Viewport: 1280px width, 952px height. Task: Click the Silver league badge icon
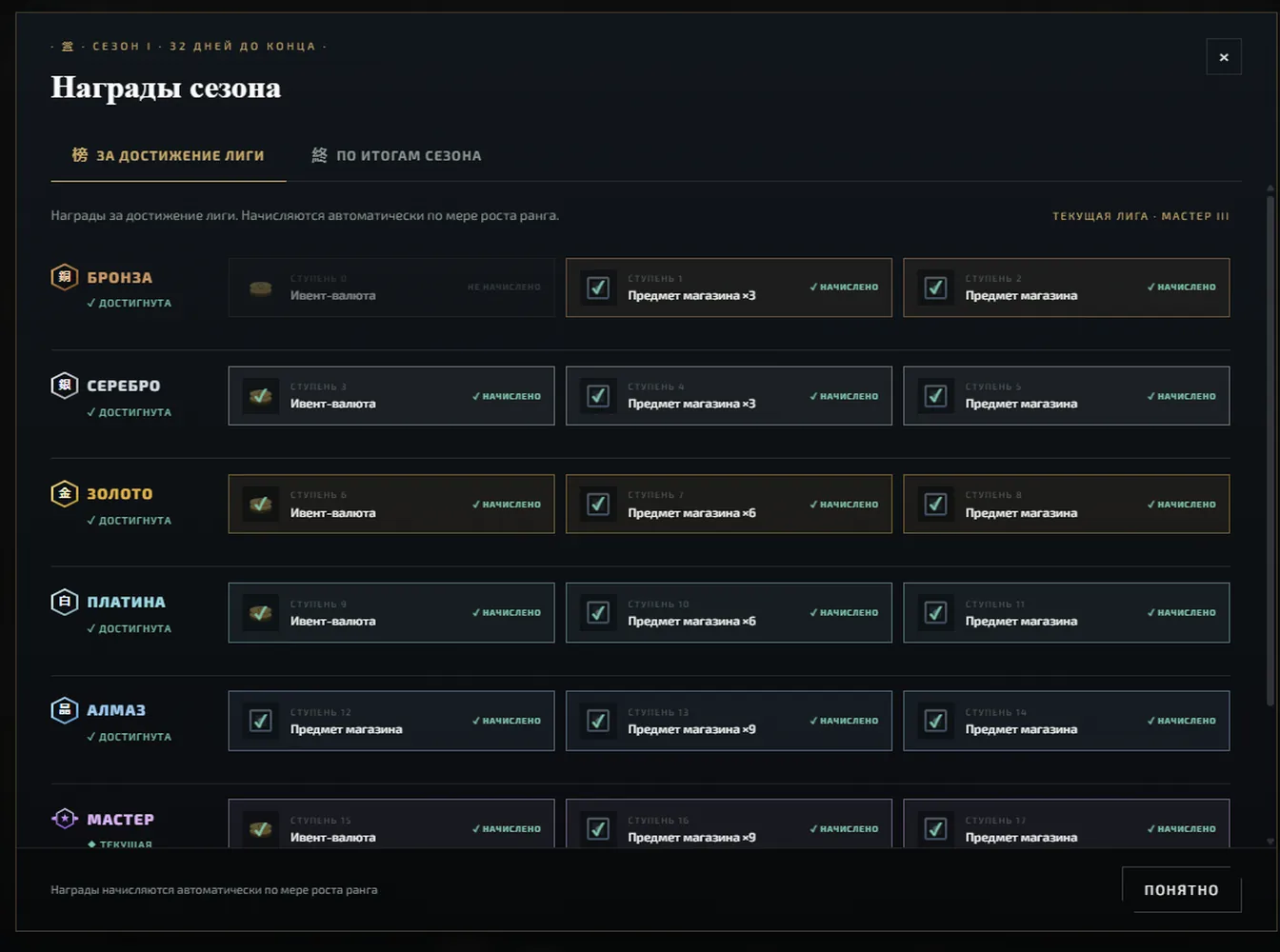point(65,386)
